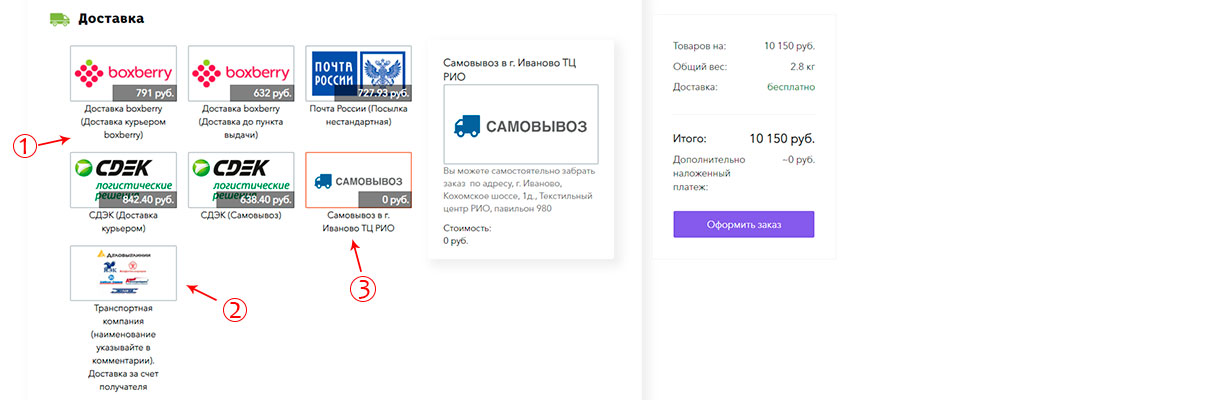Image resolution: width=1227 pixels, height=400 pixels.
Task: Choose Транспортная компания delivery tile
Action: click(123, 273)
